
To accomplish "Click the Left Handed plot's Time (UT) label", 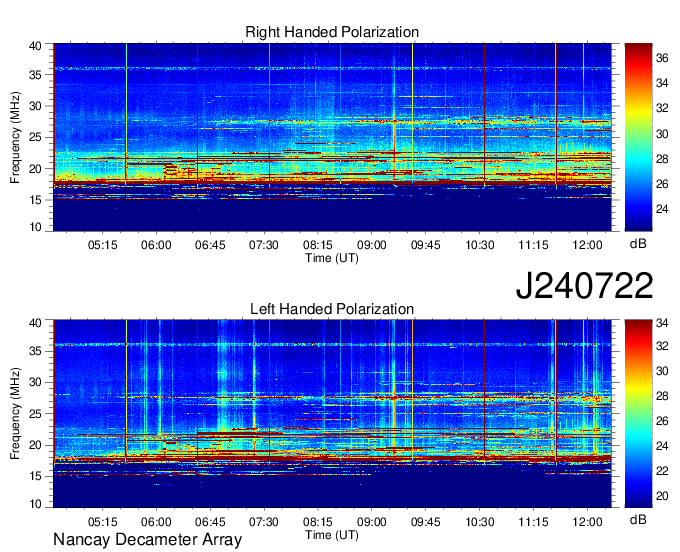I will (332, 535).
